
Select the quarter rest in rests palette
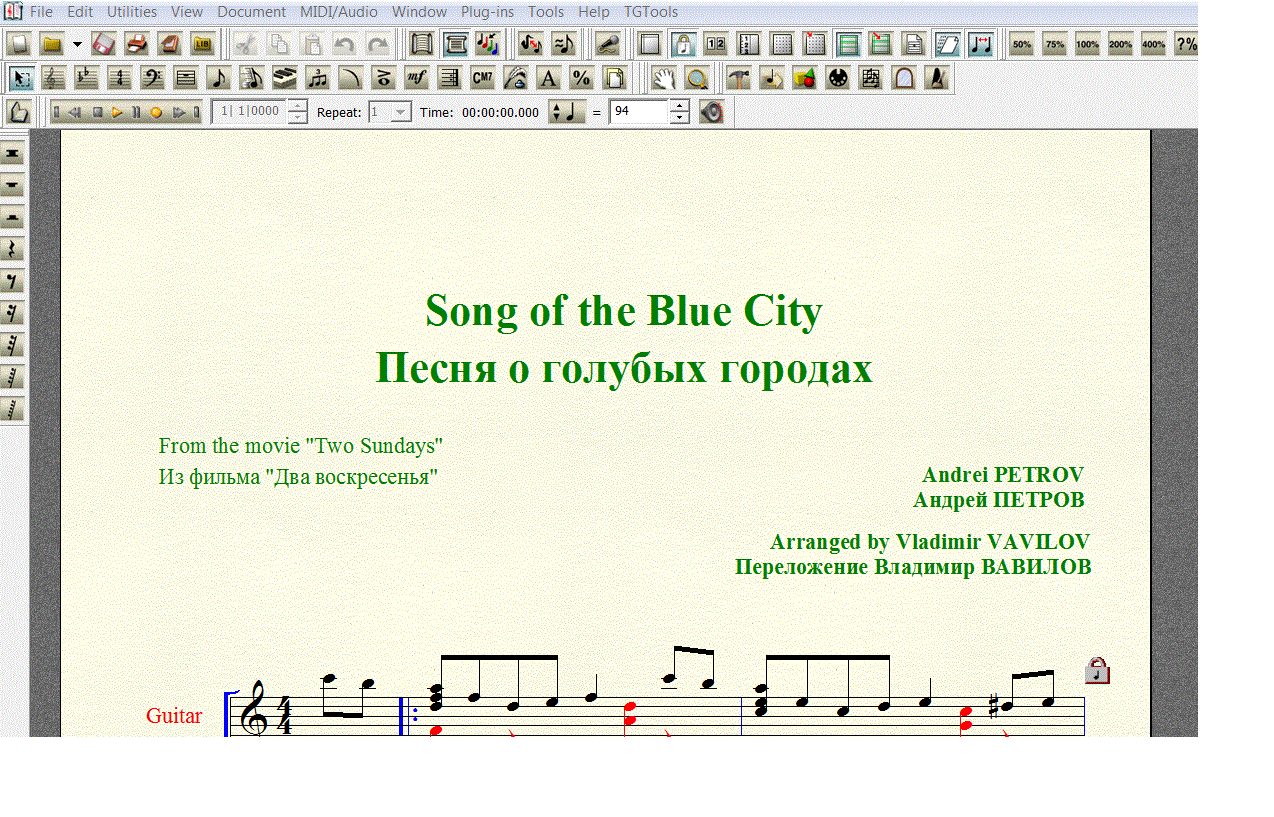(x=14, y=250)
